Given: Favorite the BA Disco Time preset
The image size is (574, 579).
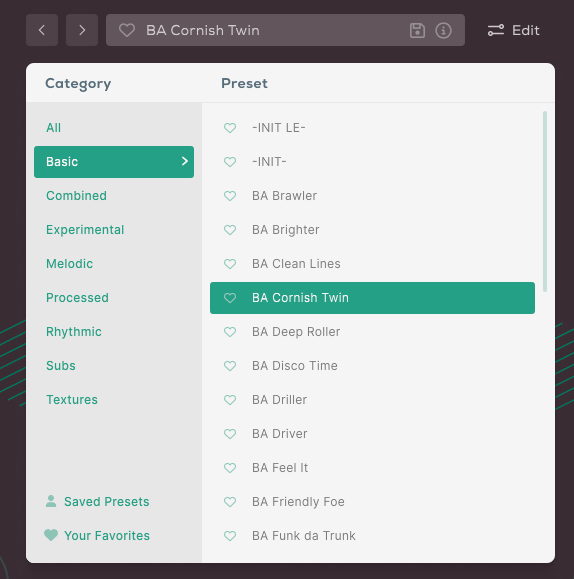Looking at the screenshot, I should [x=230, y=366].
